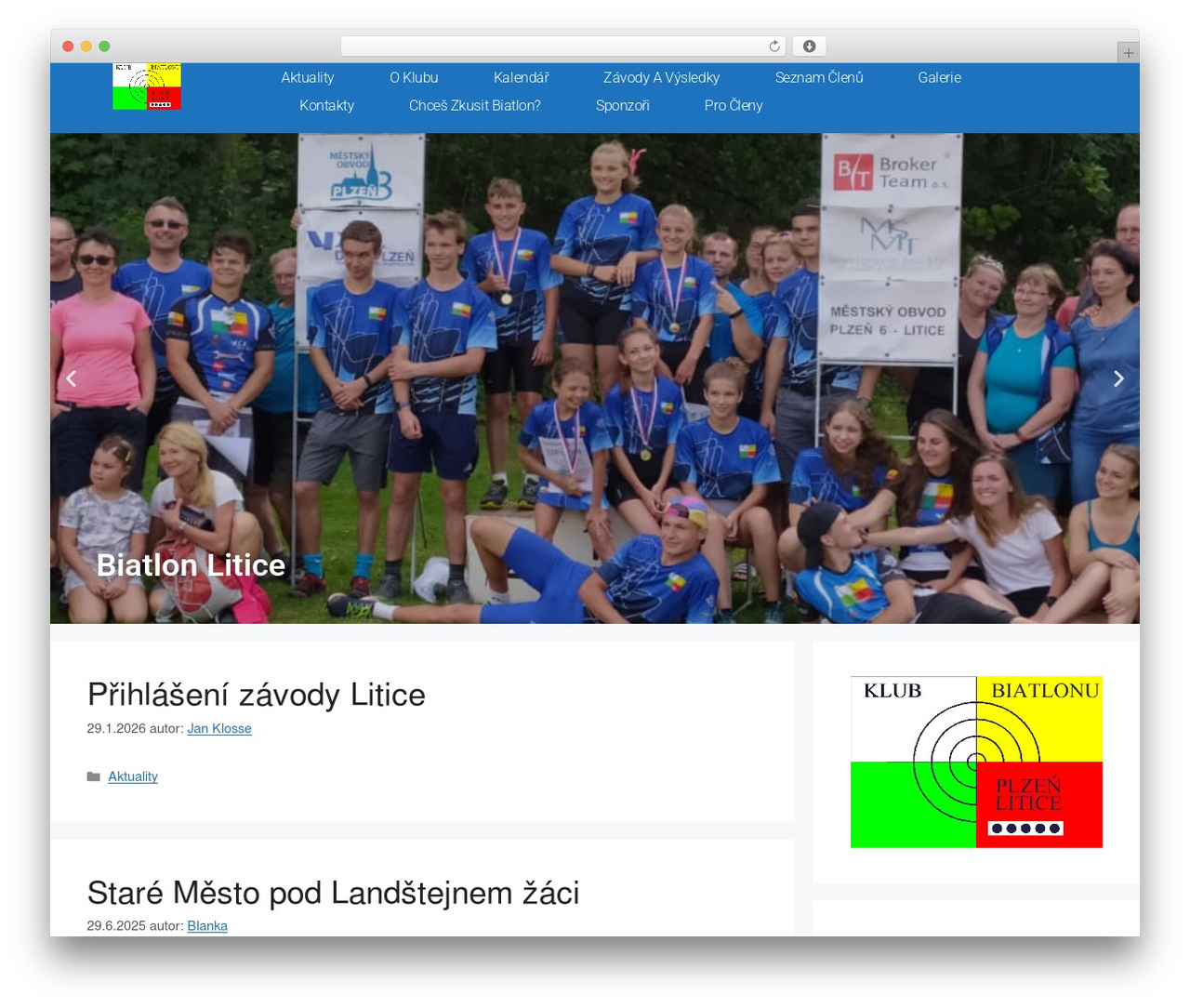Click the 29.1.2026 post date
The height and width of the screenshot is (1008, 1190).
coord(116,728)
